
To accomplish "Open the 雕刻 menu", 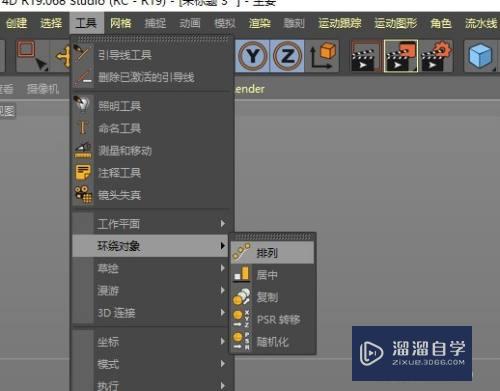I will (294, 23).
